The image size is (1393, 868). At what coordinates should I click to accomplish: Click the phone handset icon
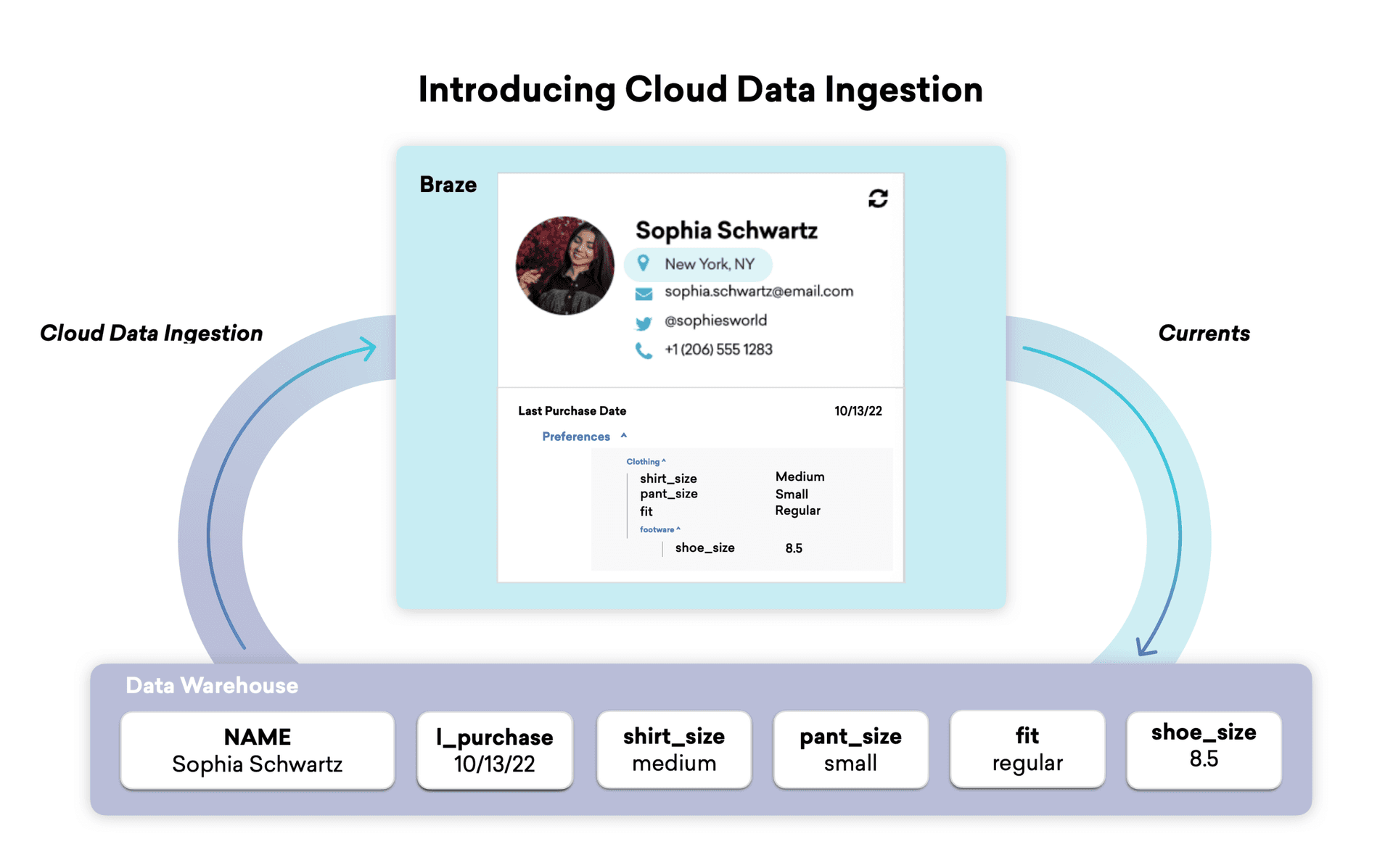click(644, 351)
